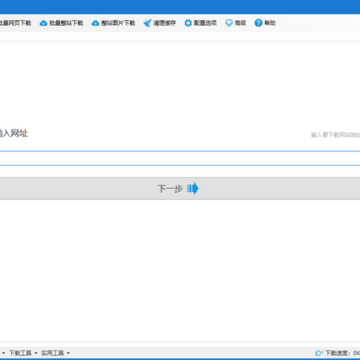The height and width of the screenshot is (360, 360).
Task: Open 批量网页下载 in the toolbar
Action: point(15,23)
